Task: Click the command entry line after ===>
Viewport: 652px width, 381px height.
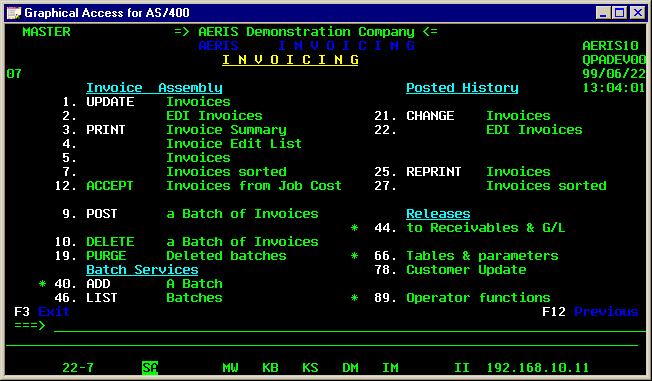Action: click(349, 326)
